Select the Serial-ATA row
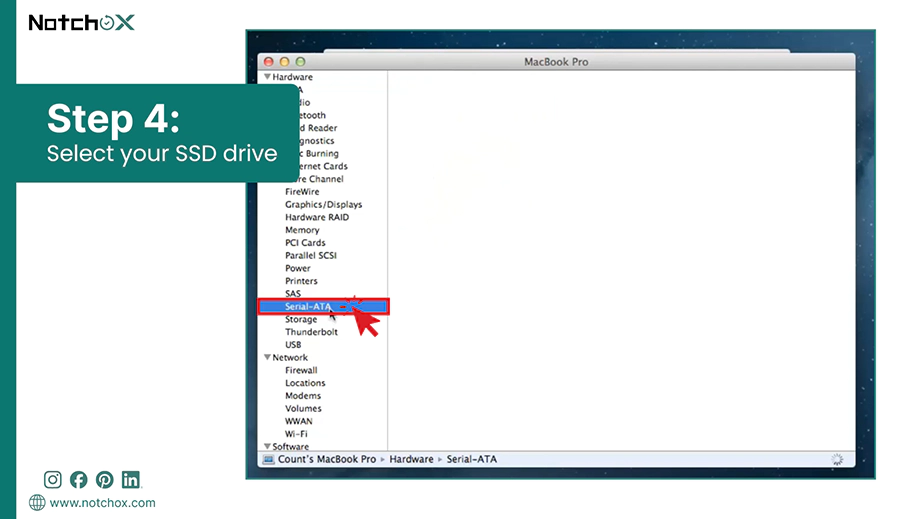 click(x=323, y=306)
